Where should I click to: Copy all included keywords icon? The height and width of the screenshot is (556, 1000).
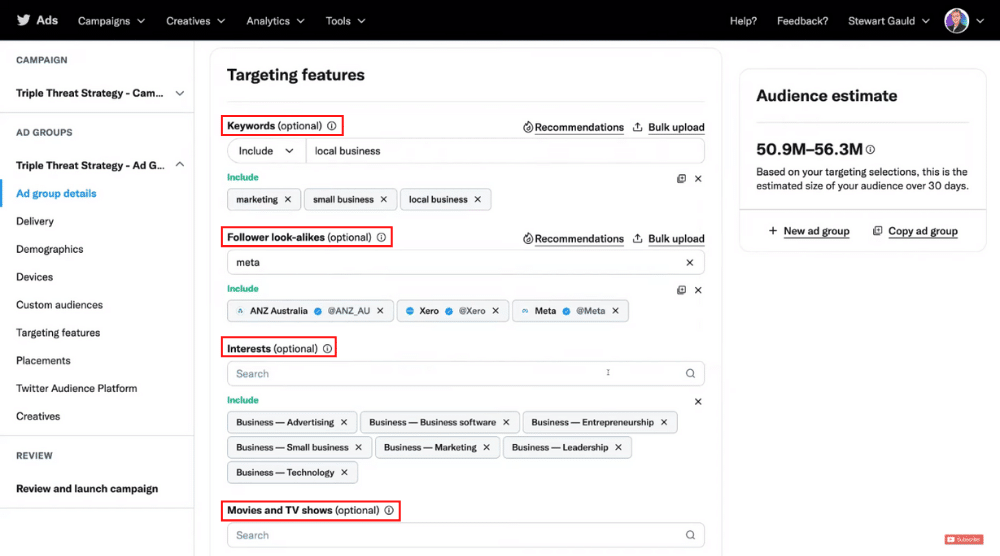point(681,179)
